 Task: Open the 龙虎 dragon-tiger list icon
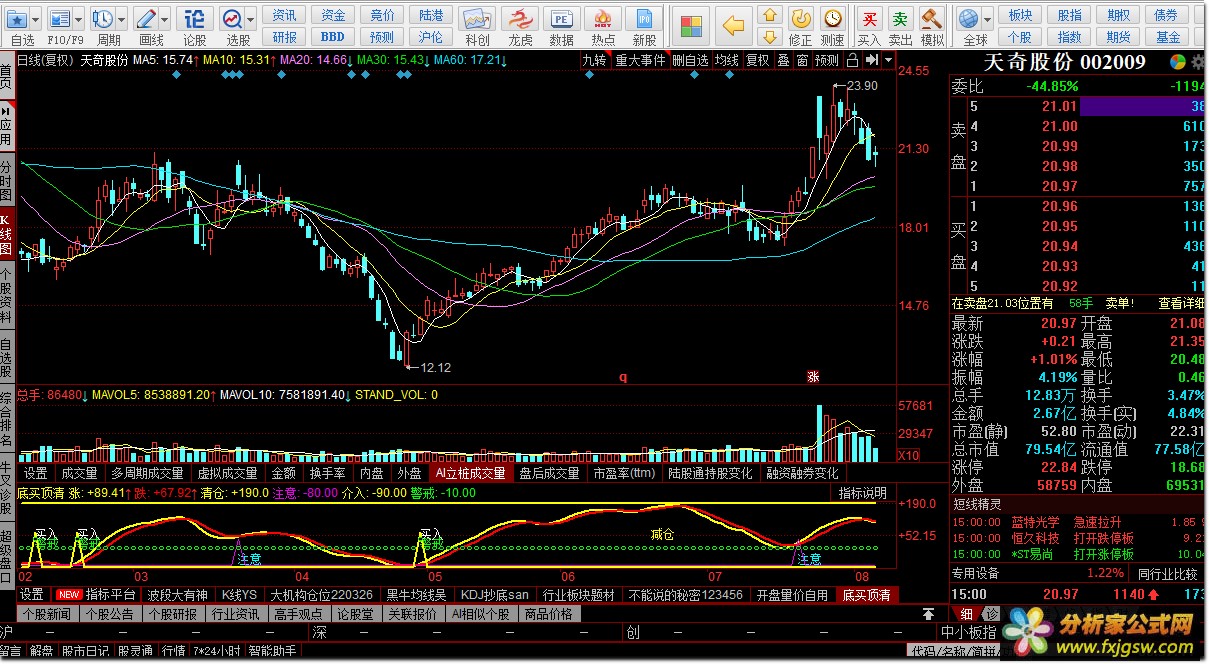[520, 20]
